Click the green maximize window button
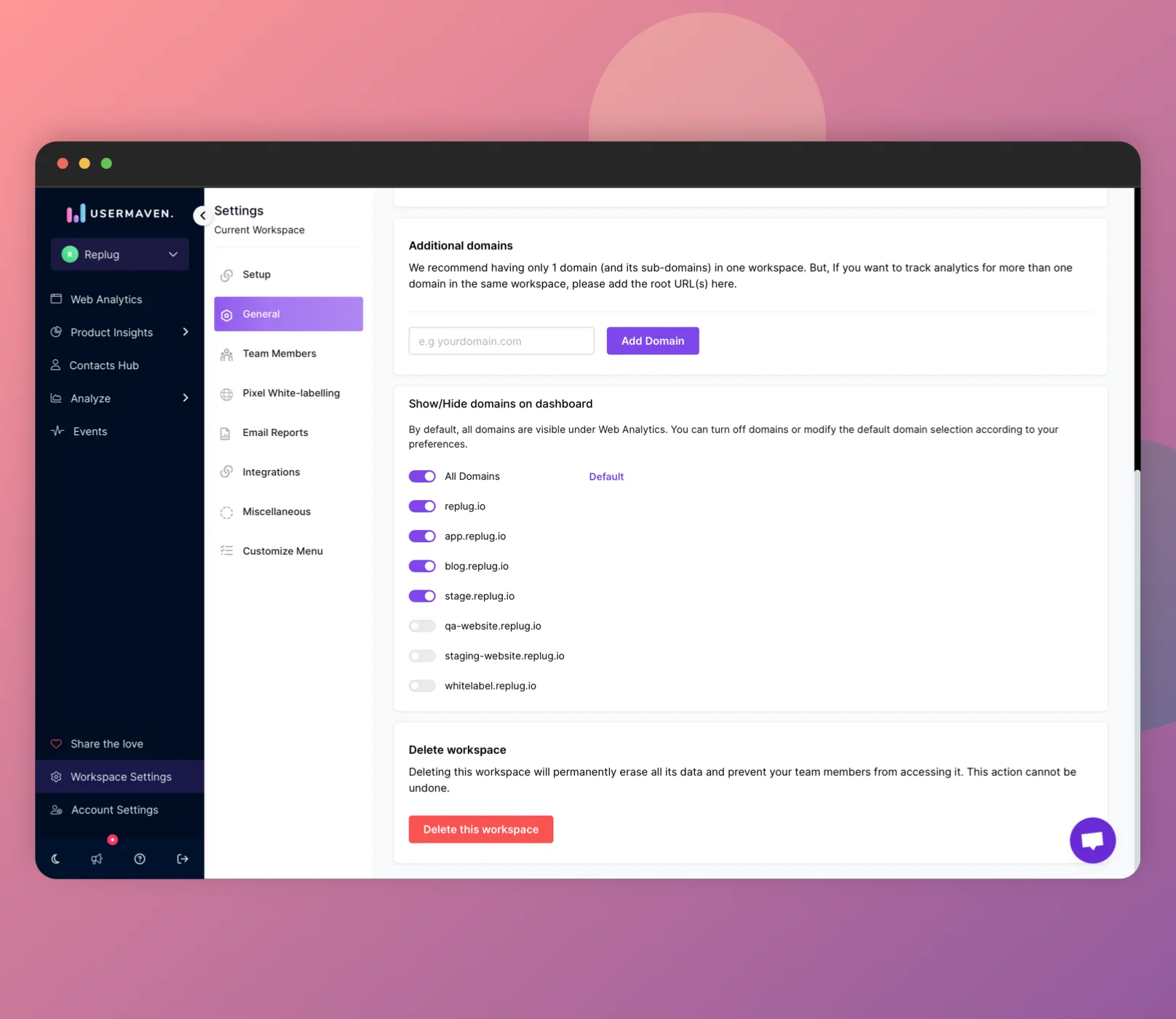 [x=106, y=163]
